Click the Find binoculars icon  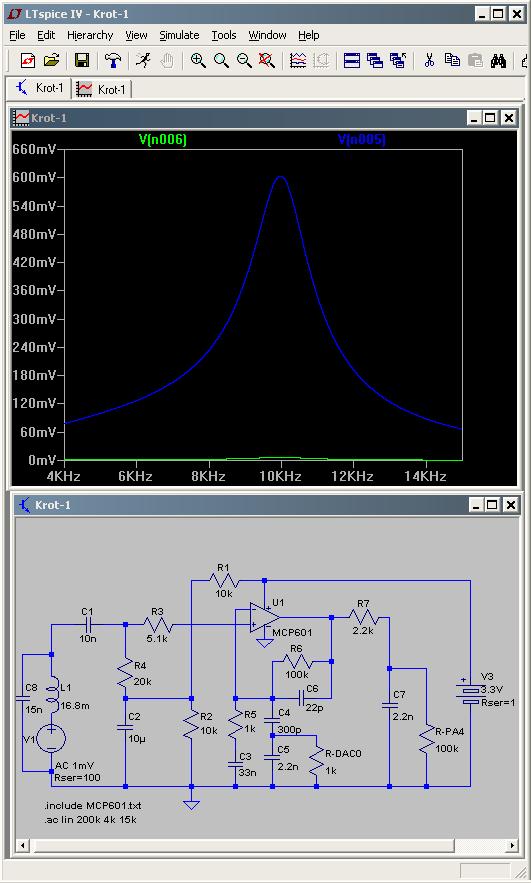tap(498, 60)
